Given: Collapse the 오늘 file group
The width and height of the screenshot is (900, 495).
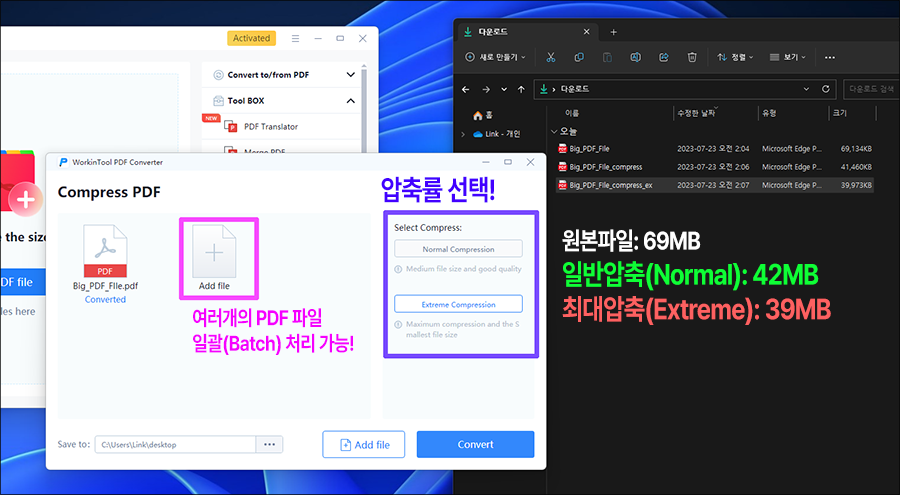Looking at the screenshot, I should pyautogui.click(x=554, y=132).
